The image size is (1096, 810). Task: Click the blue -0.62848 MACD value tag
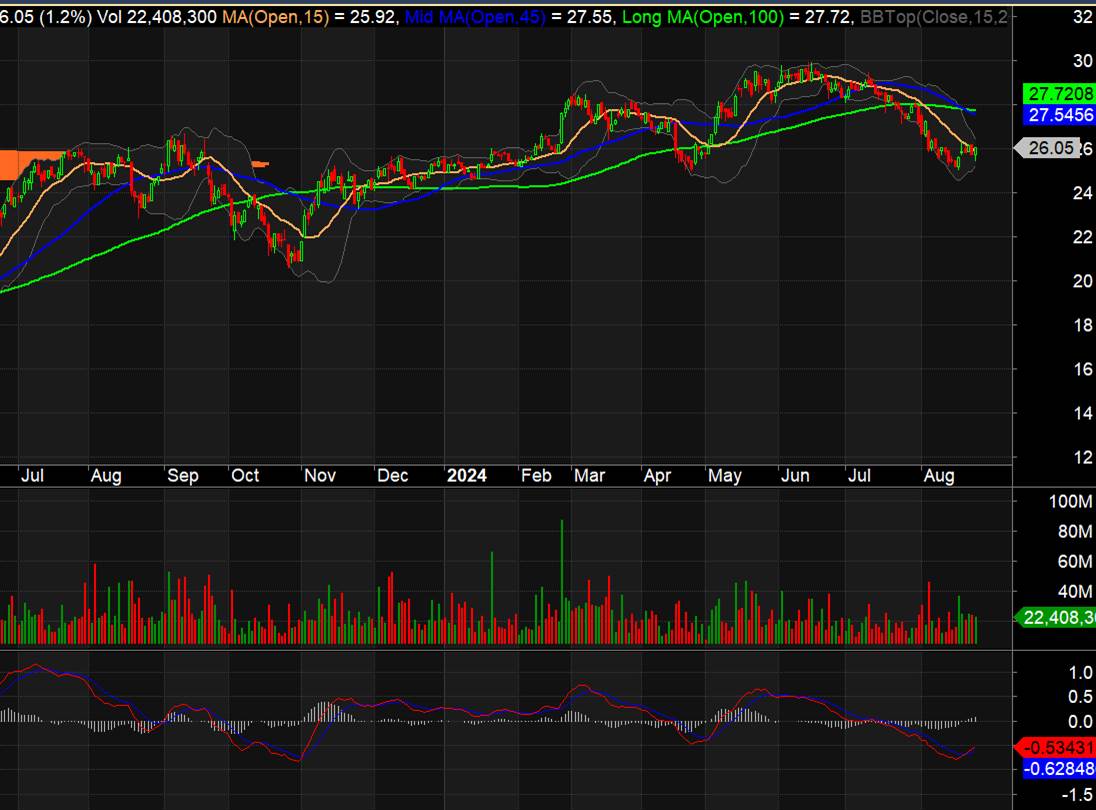tap(1058, 768)
